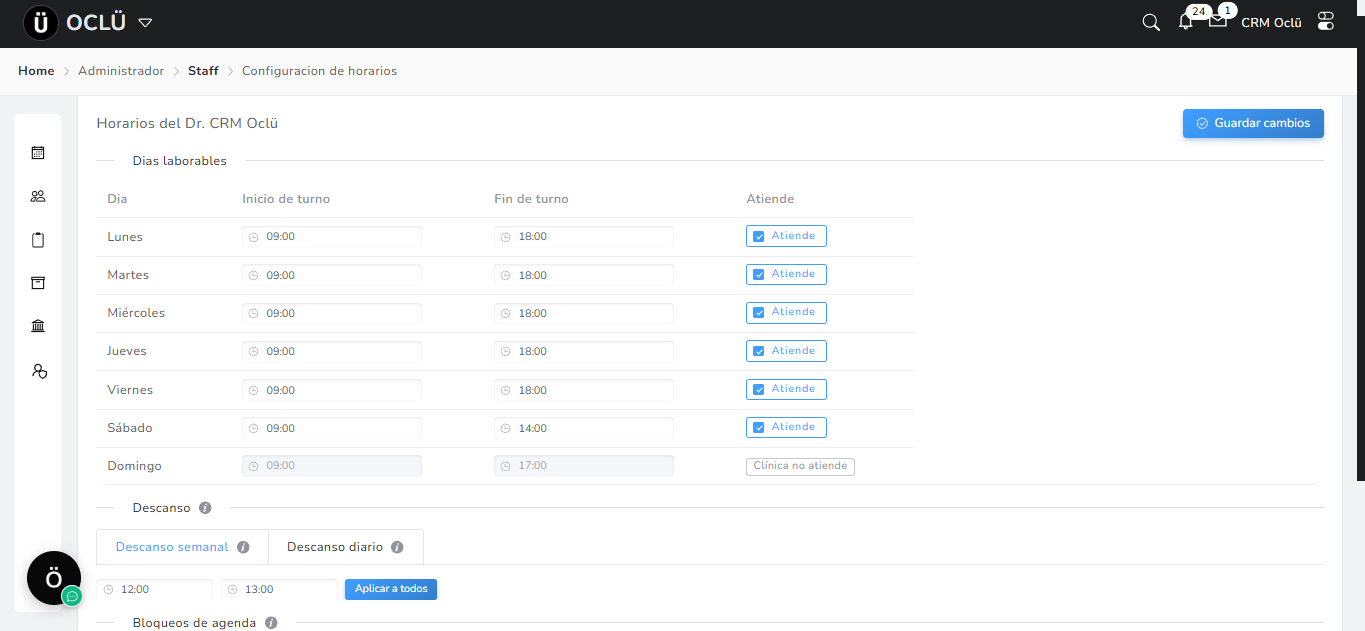Screen dimensions: 1365x631
Task: Go to Home breadcrumb
Action: point(36,71)
